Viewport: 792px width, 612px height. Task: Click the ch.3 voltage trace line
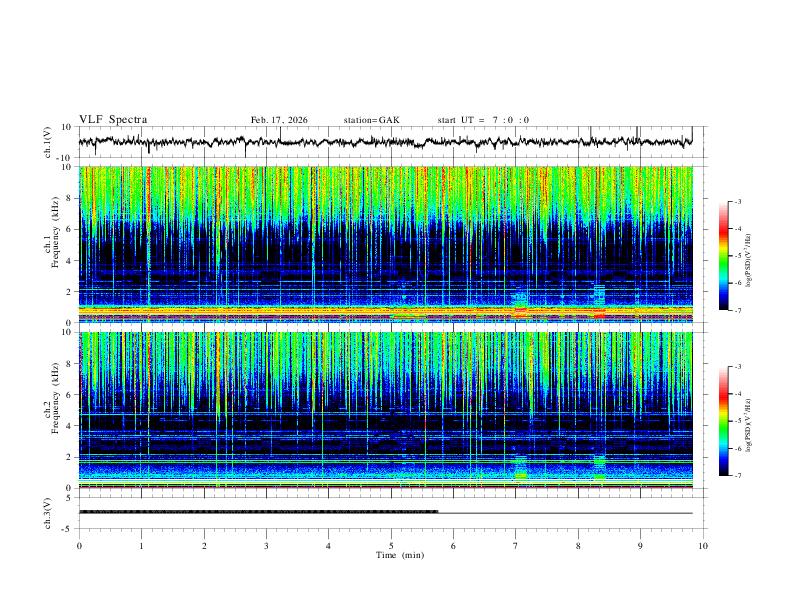[385, 512]
